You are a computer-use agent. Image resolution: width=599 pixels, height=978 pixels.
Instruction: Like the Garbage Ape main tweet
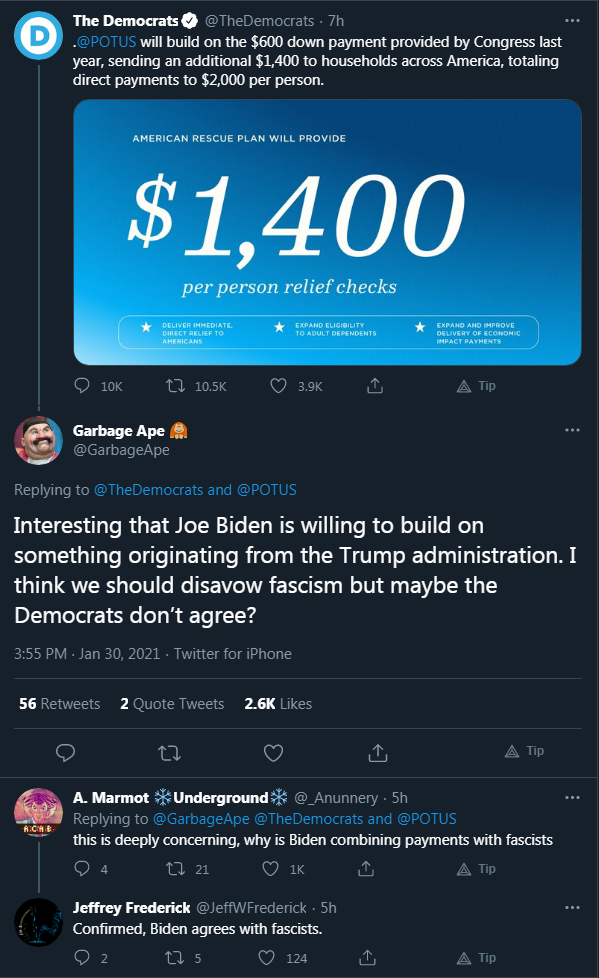point(273,753)
